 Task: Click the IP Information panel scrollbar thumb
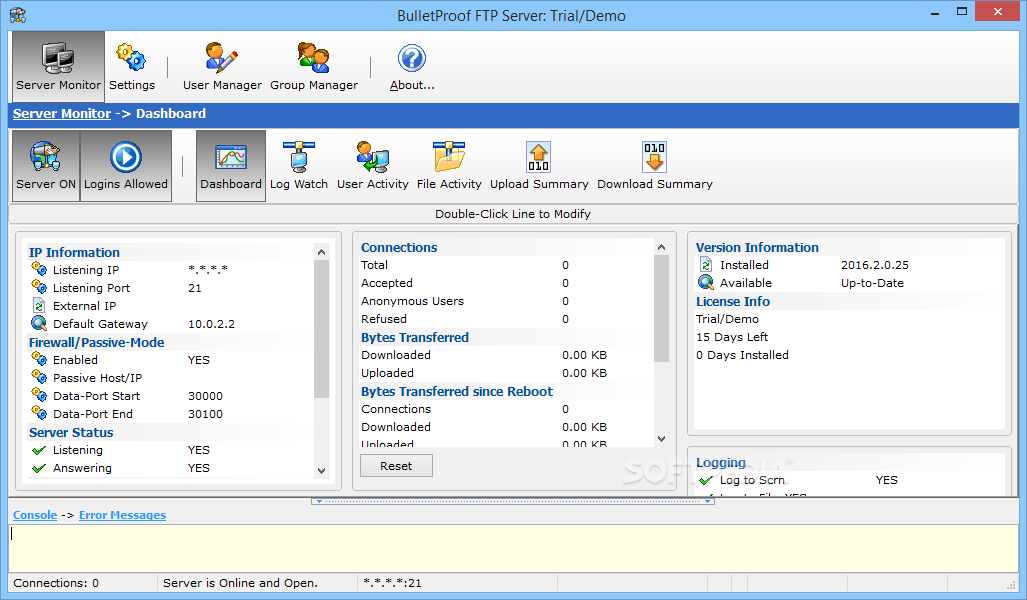[322, 329]
